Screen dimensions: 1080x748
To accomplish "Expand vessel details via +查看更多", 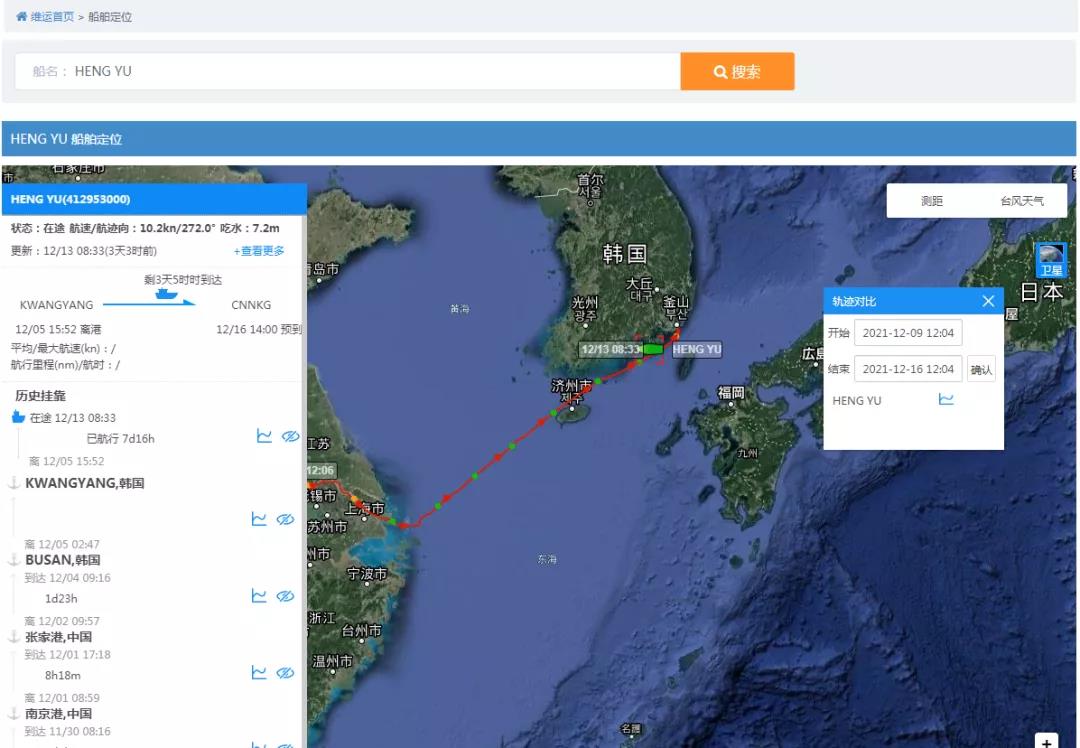I will [x=259, y=251].
